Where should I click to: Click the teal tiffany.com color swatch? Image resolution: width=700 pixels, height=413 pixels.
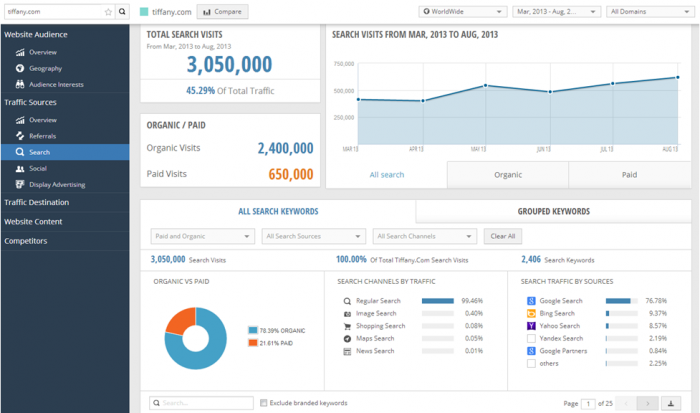pyautogui.click(x=144, y=12)
